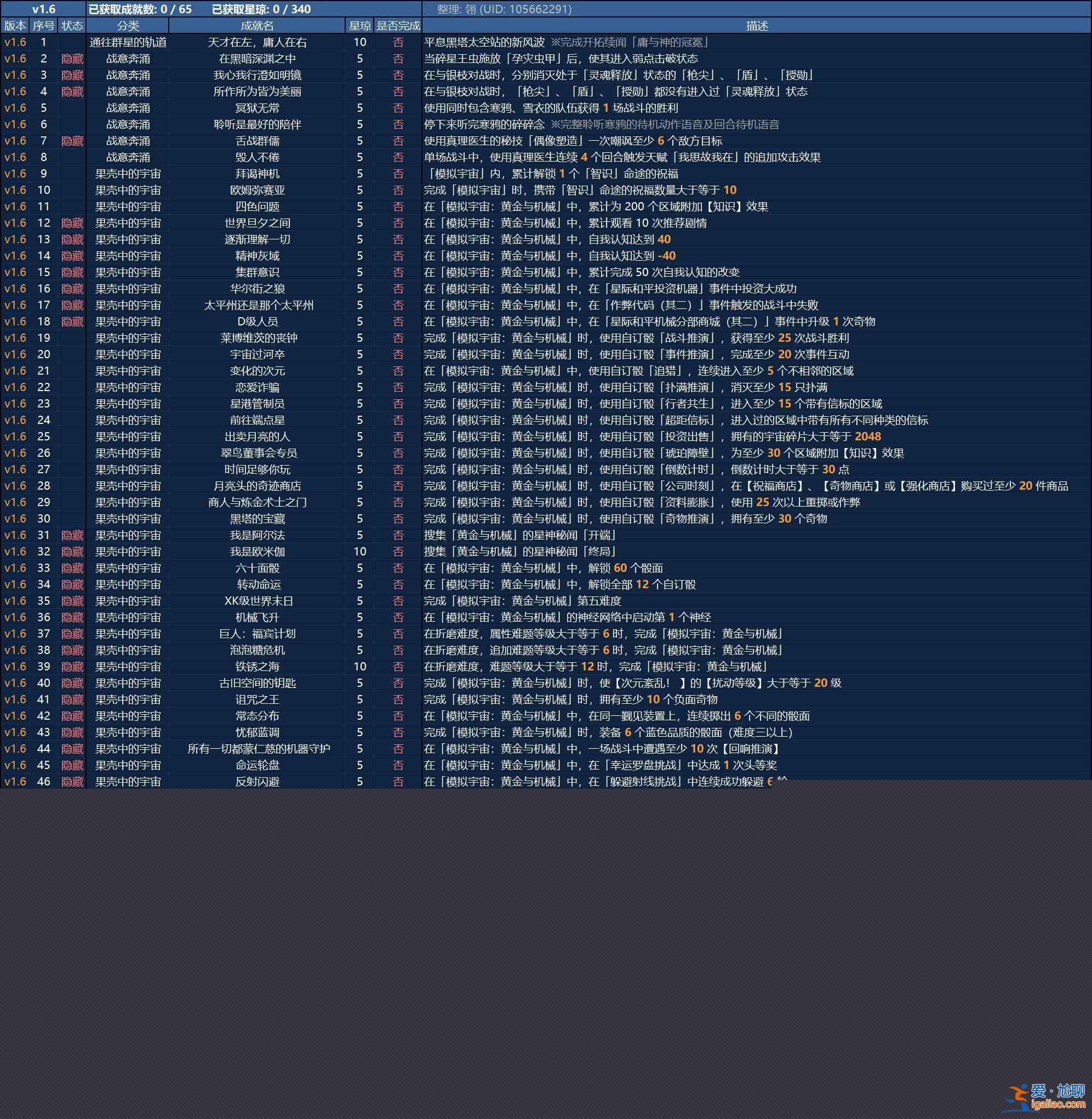The image size is (1092, 1119).
Task: Click the 描述 column header
Action: [757, 26]
